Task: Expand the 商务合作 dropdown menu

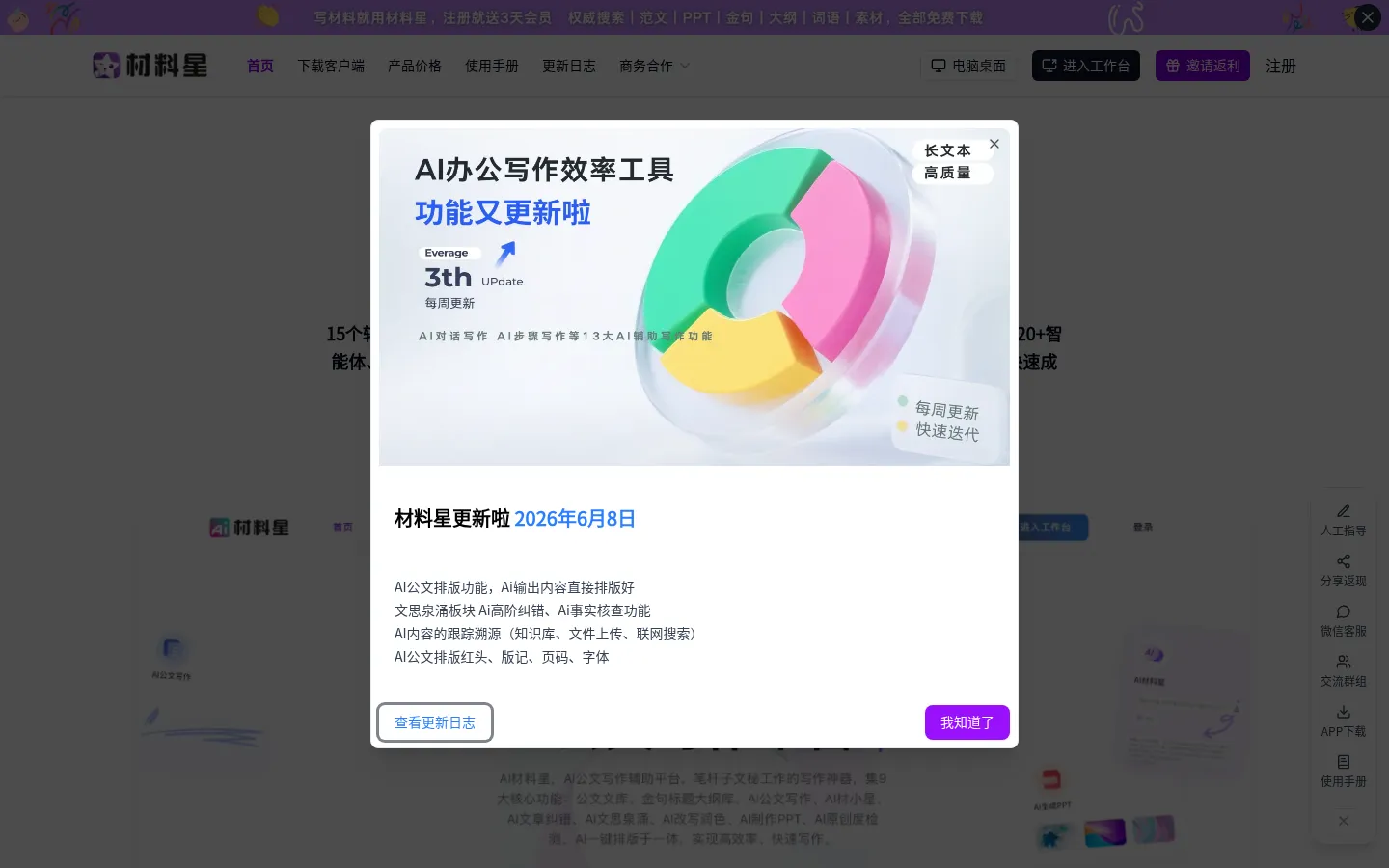Action: coord(654,66)
